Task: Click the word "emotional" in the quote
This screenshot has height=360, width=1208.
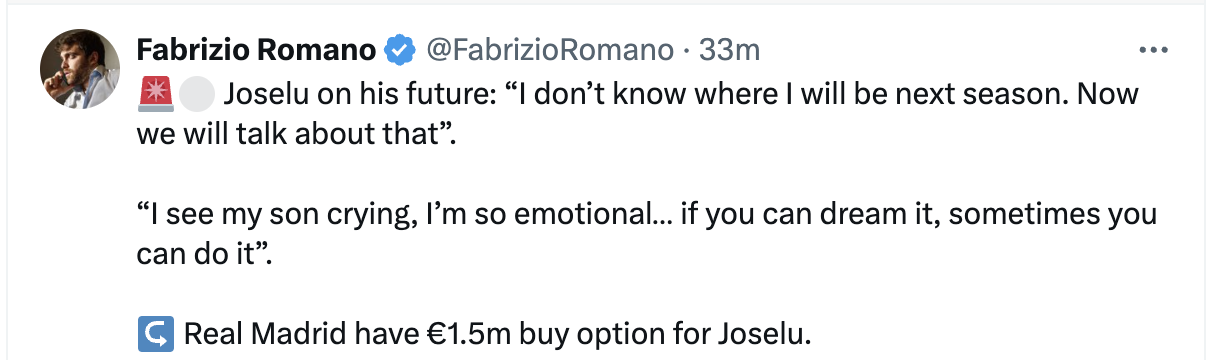Action: tap(561, 214)
